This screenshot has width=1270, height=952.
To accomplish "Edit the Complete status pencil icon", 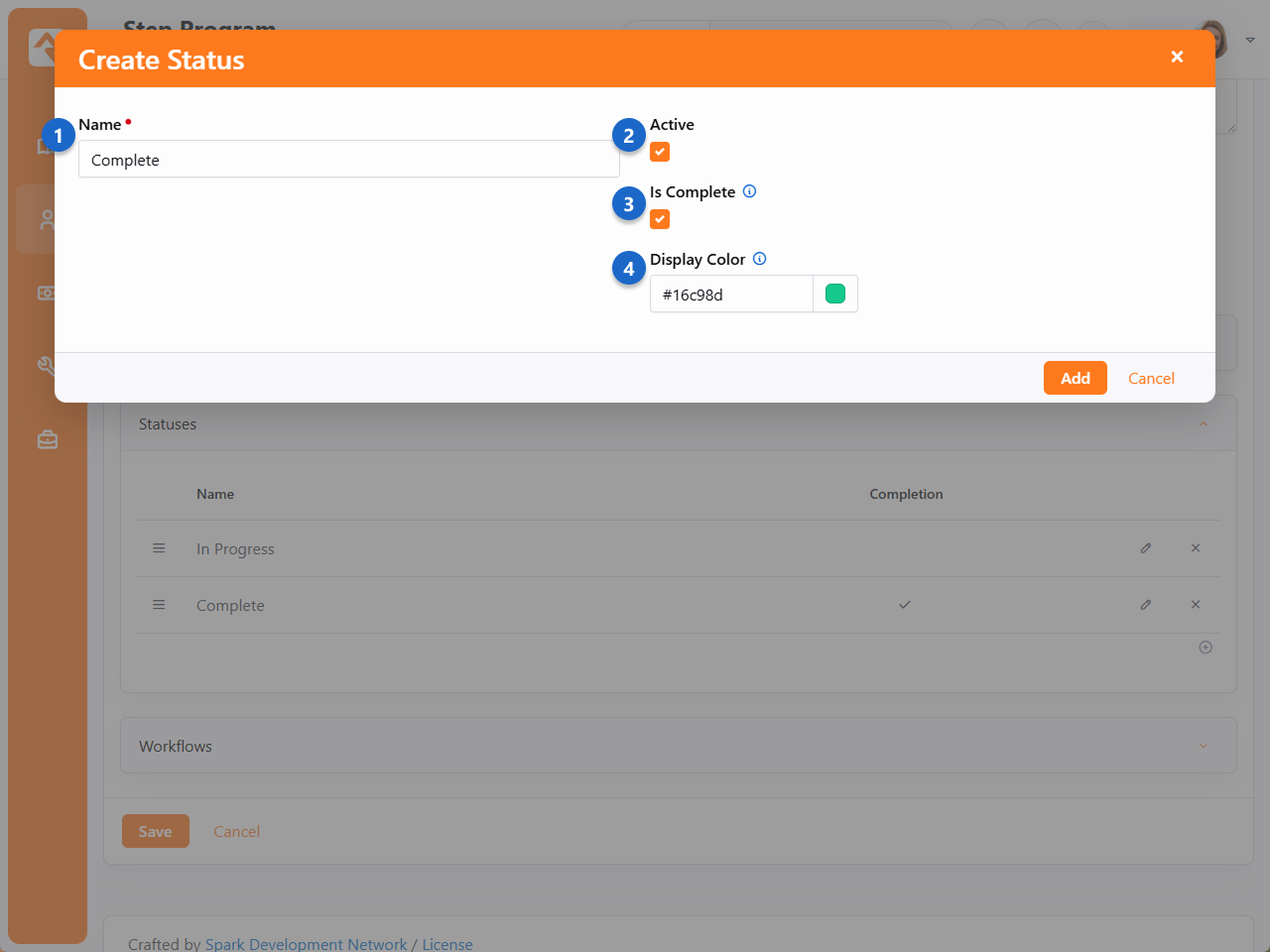I will [1146, 605].
